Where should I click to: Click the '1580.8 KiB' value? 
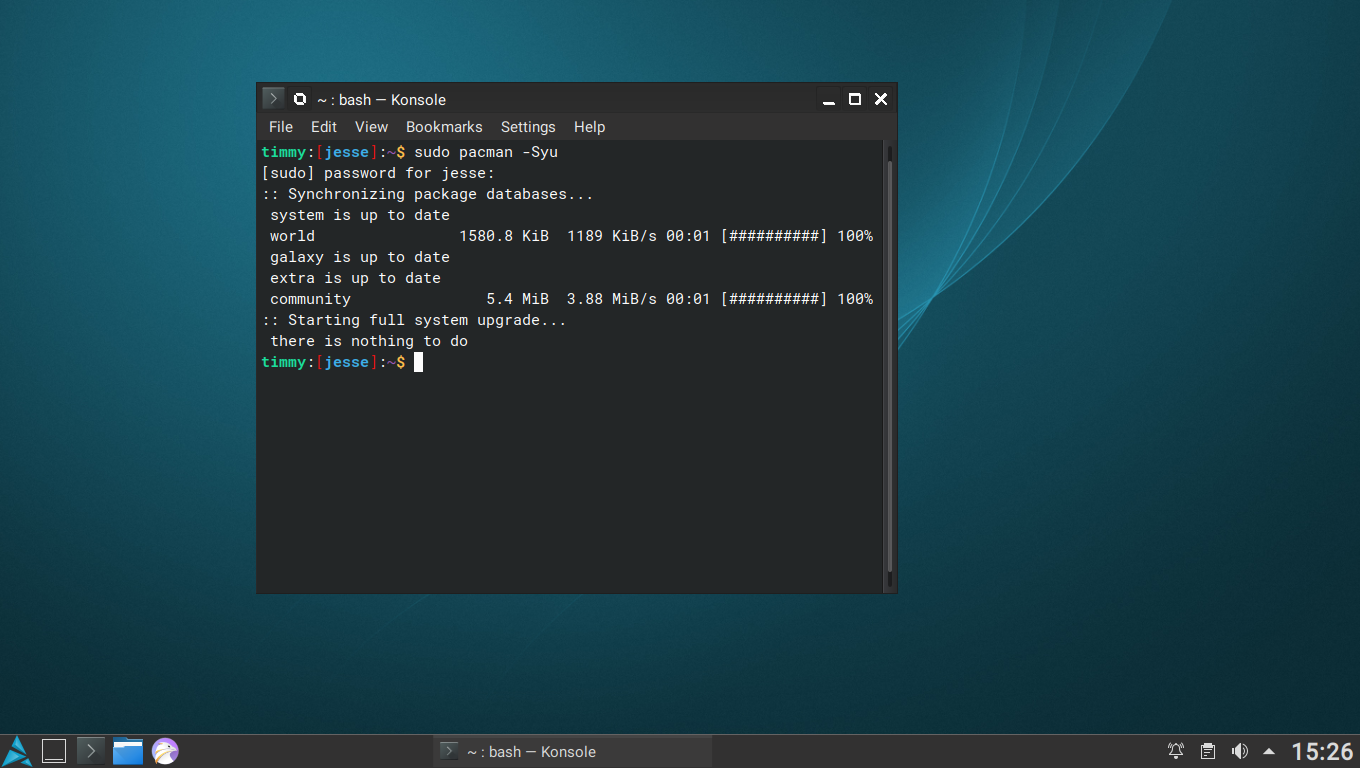[x=504, y=236]
